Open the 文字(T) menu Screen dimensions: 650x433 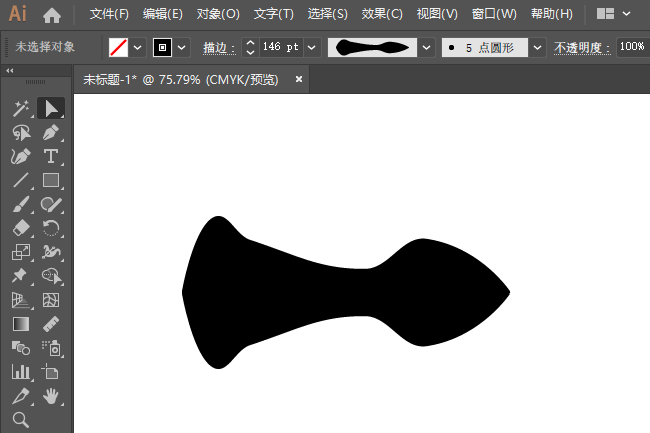click(274, 14)
